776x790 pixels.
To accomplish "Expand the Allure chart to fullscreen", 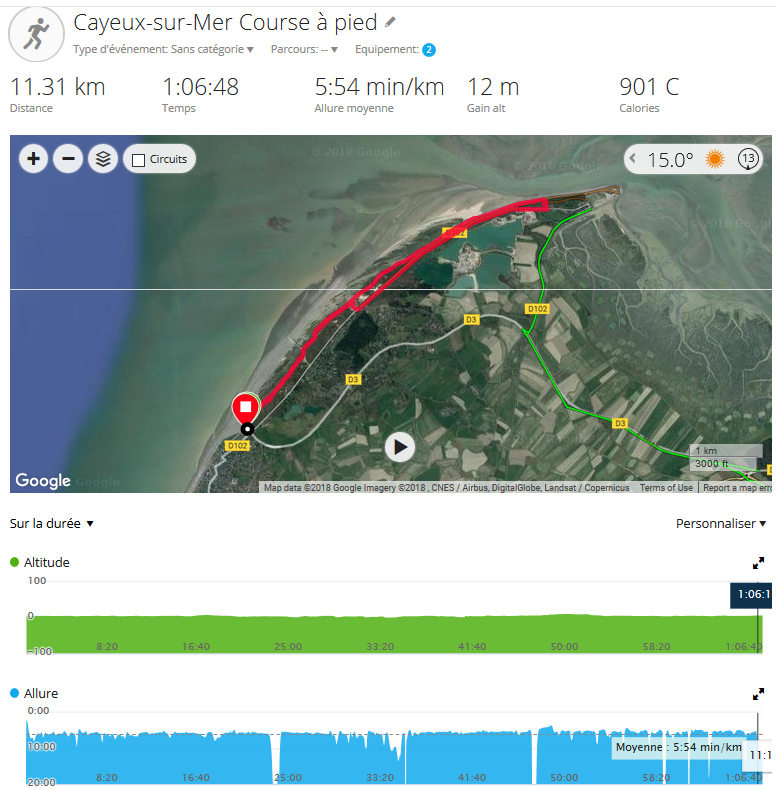I will click(758, 694).
